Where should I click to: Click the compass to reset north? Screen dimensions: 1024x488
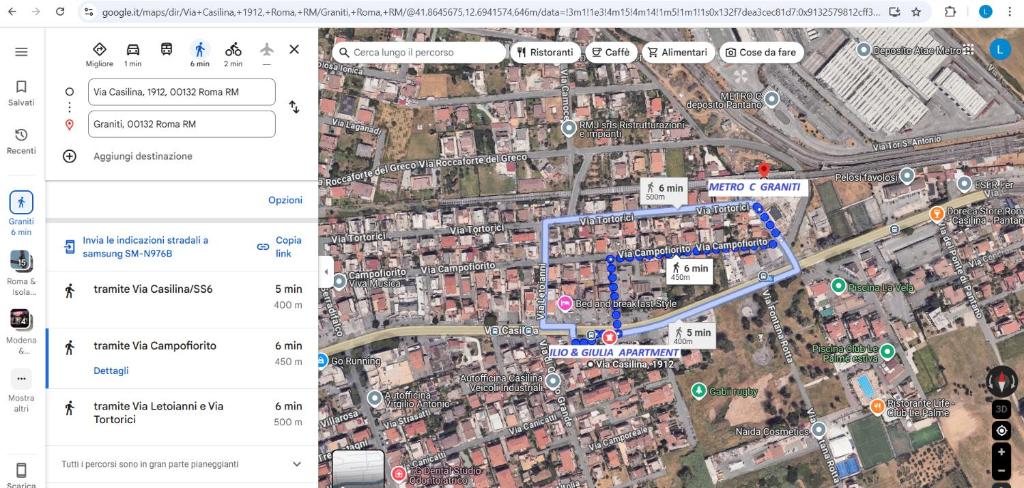[1001, 380]
